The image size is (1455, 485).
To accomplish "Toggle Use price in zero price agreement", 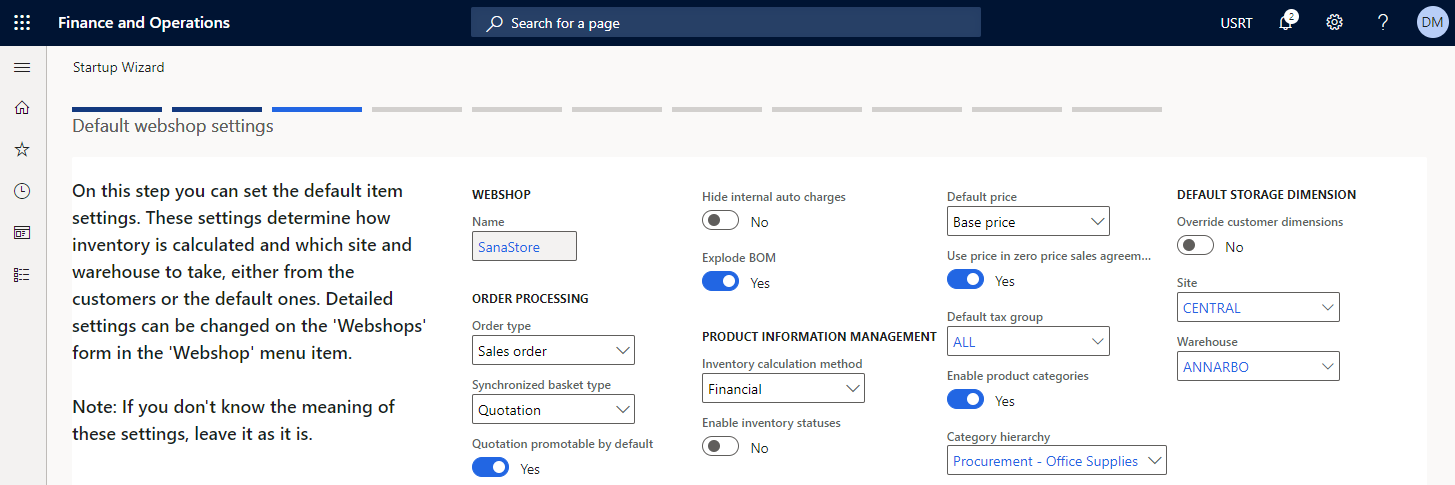I will tap(966, 280).
